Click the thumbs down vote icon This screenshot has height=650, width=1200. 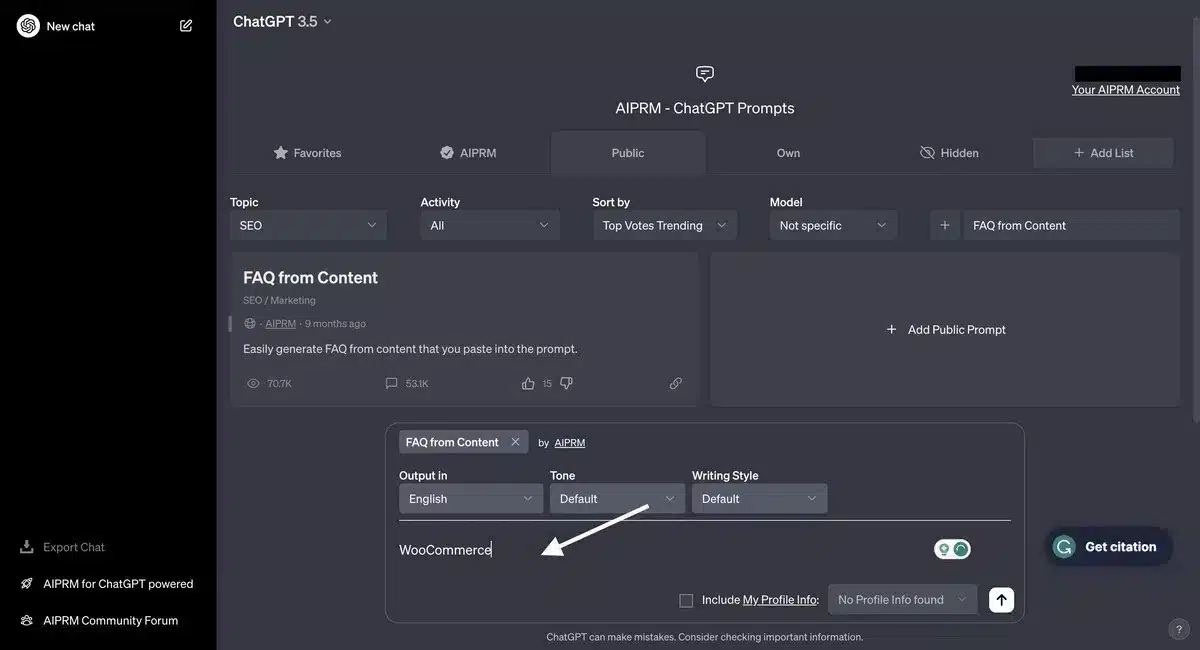(x=566, y=383)
